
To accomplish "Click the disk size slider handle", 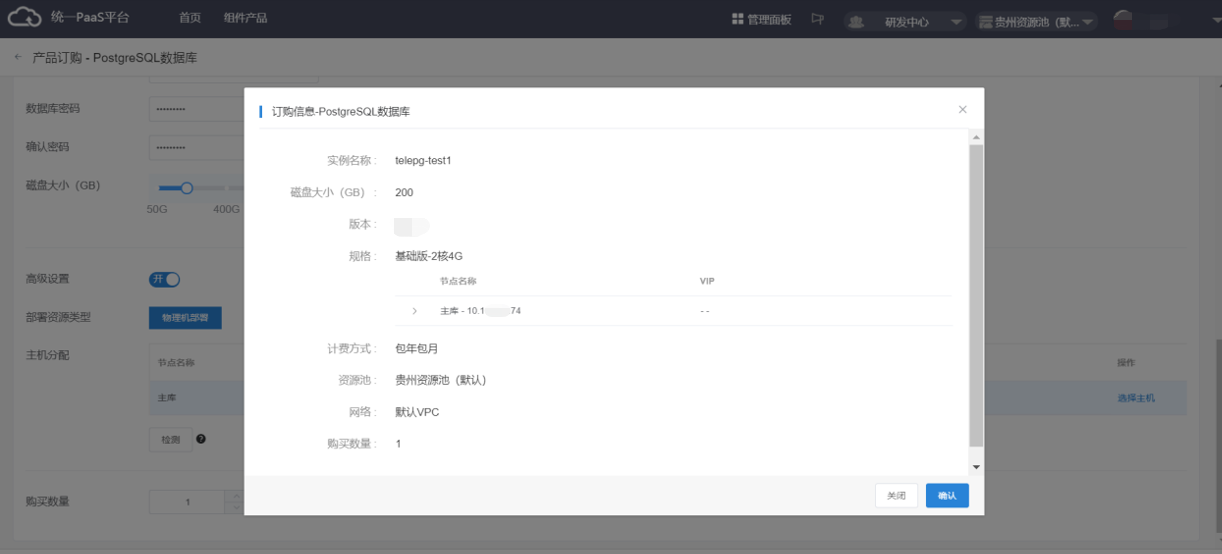I will 186,187.
